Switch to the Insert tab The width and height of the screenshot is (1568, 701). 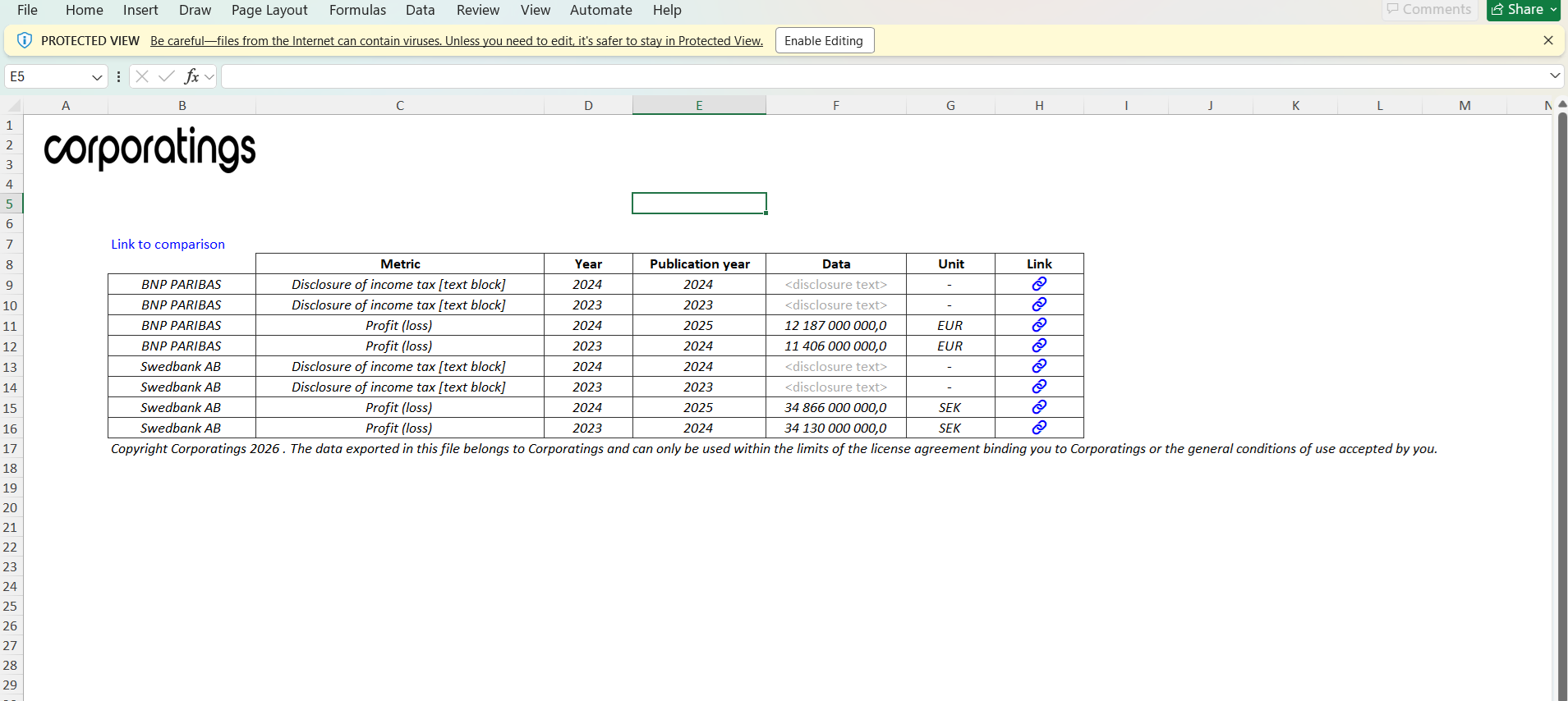coord(140,10)
